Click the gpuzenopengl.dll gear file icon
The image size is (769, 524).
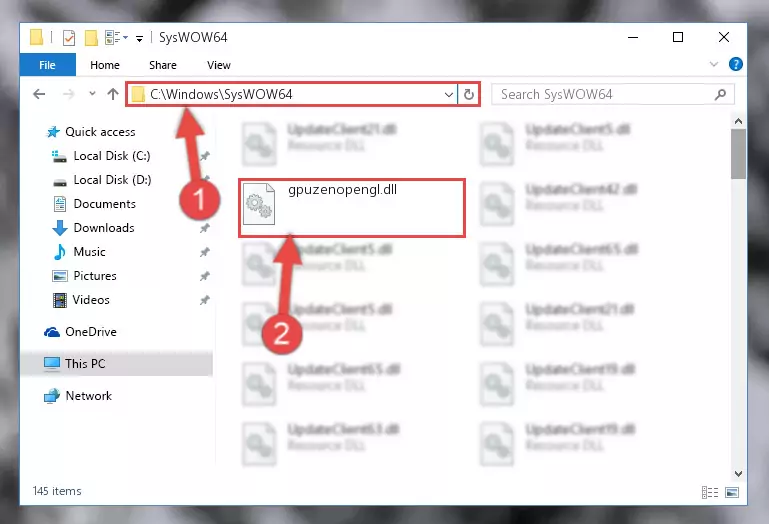point(259,204)
